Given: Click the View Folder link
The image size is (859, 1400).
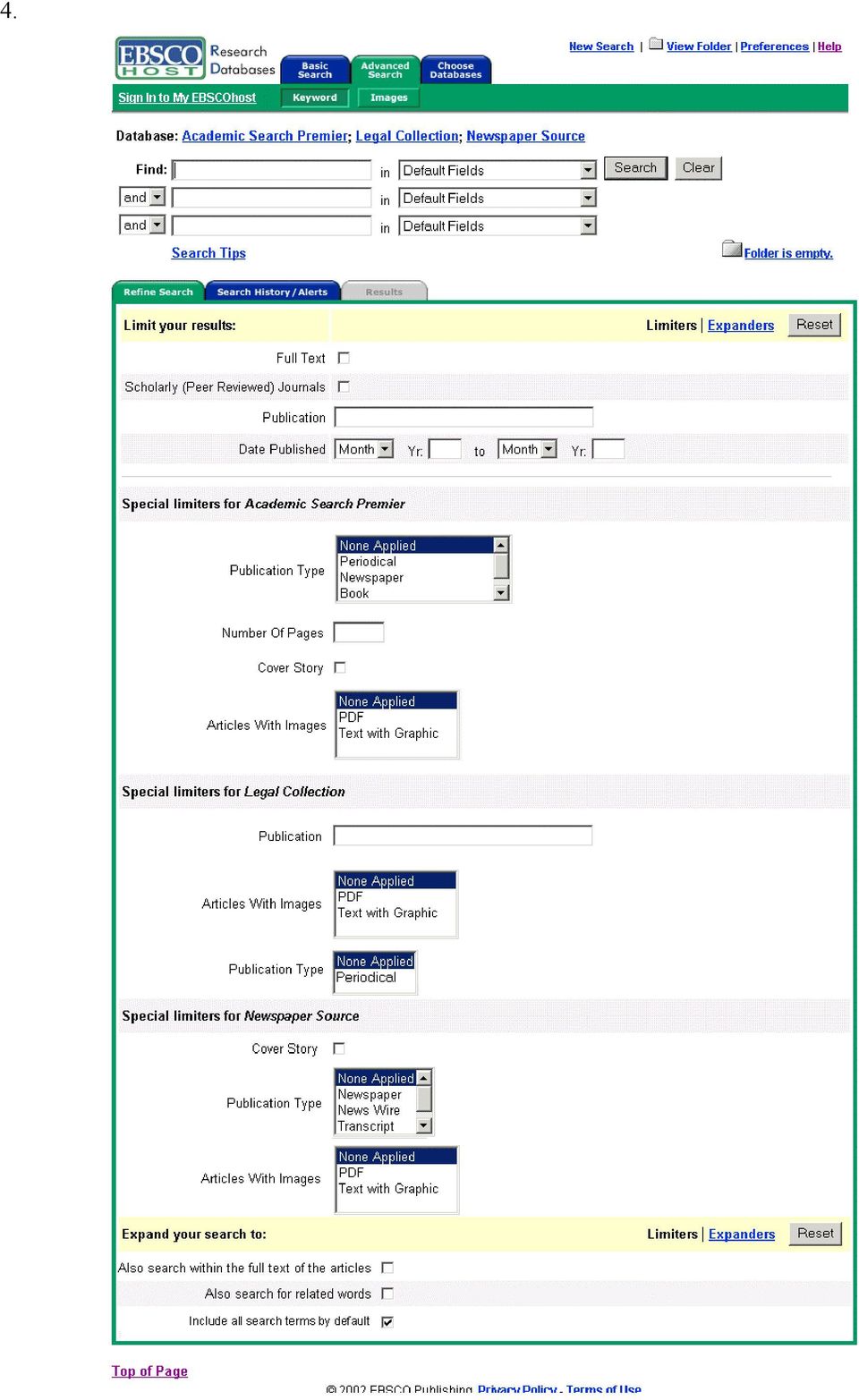Looking at the screenshot, I should (x=699, y=47).
